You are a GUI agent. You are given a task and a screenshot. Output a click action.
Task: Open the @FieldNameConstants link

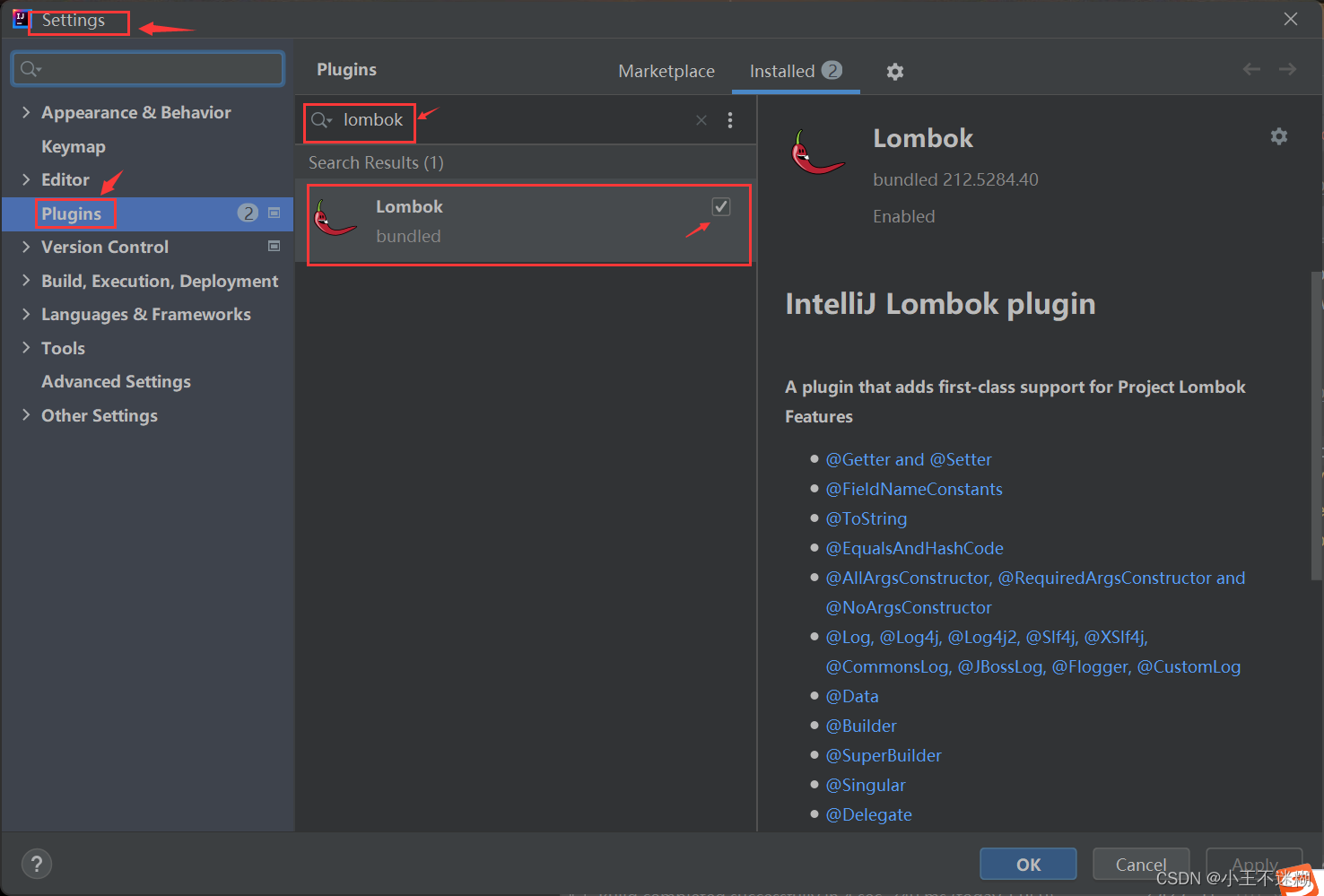(x=914, y=489)
